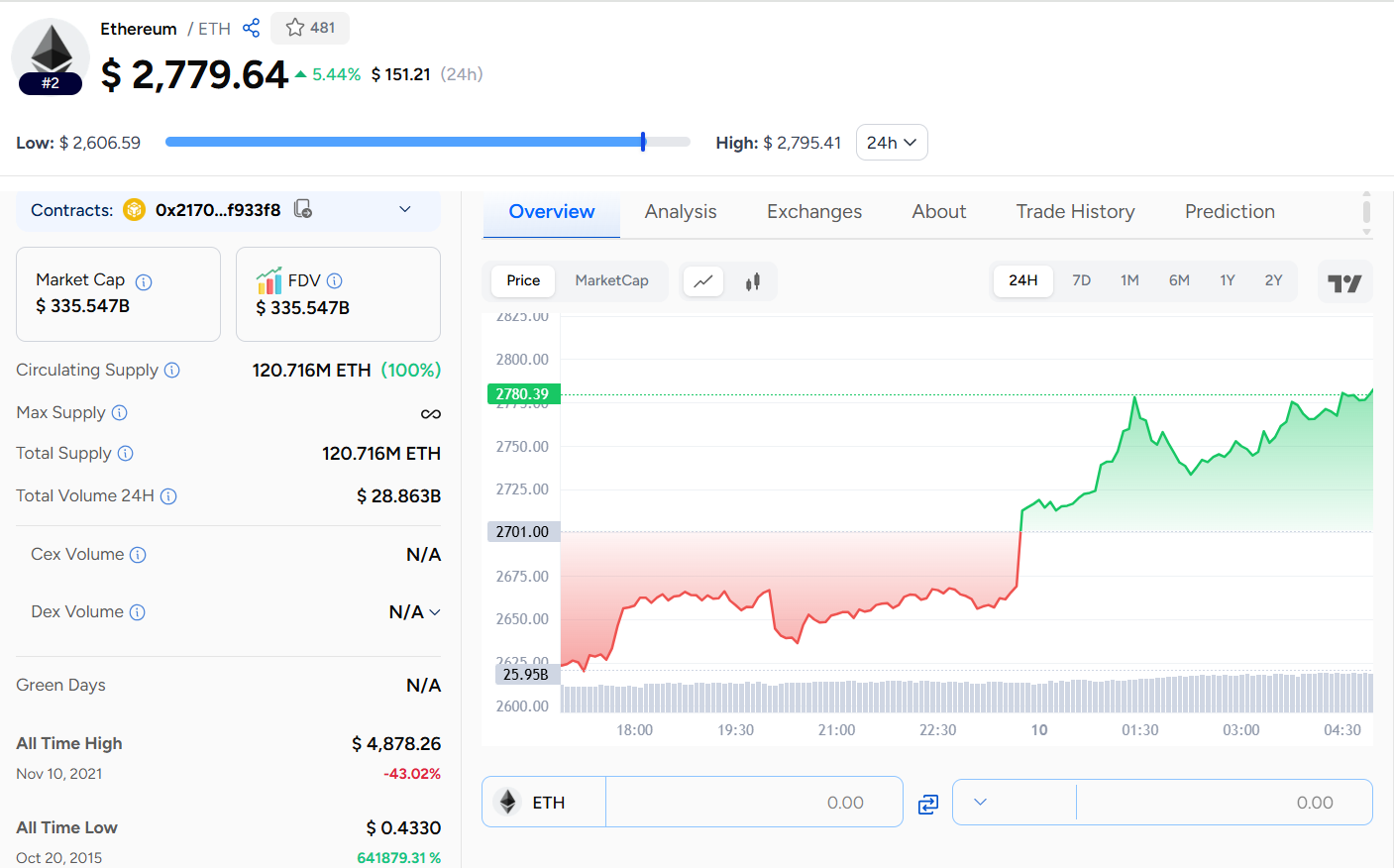Select Price chart mode

[x=523, y=280]
